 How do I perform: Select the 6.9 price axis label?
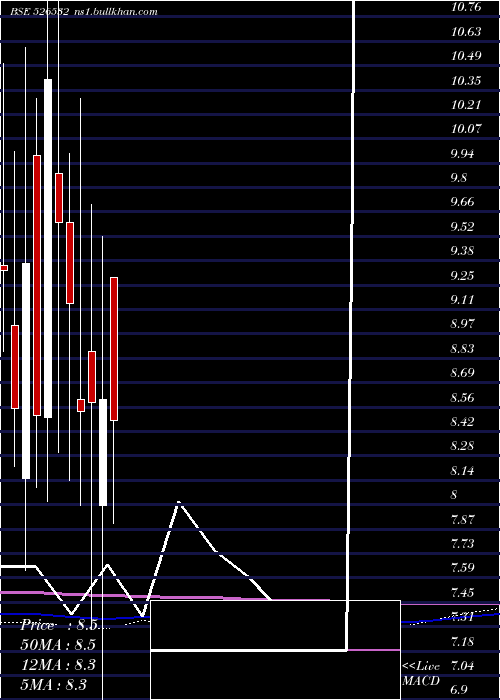[x=459, y=690]
